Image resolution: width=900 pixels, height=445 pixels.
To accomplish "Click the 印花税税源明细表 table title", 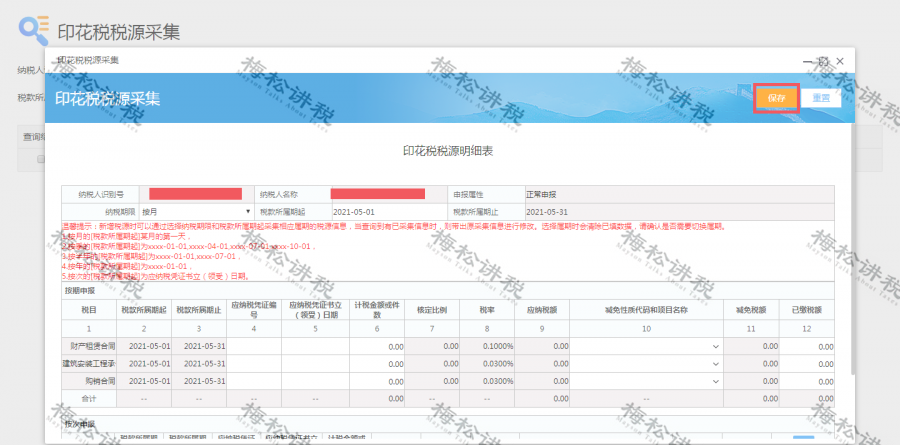I will 448,152.
